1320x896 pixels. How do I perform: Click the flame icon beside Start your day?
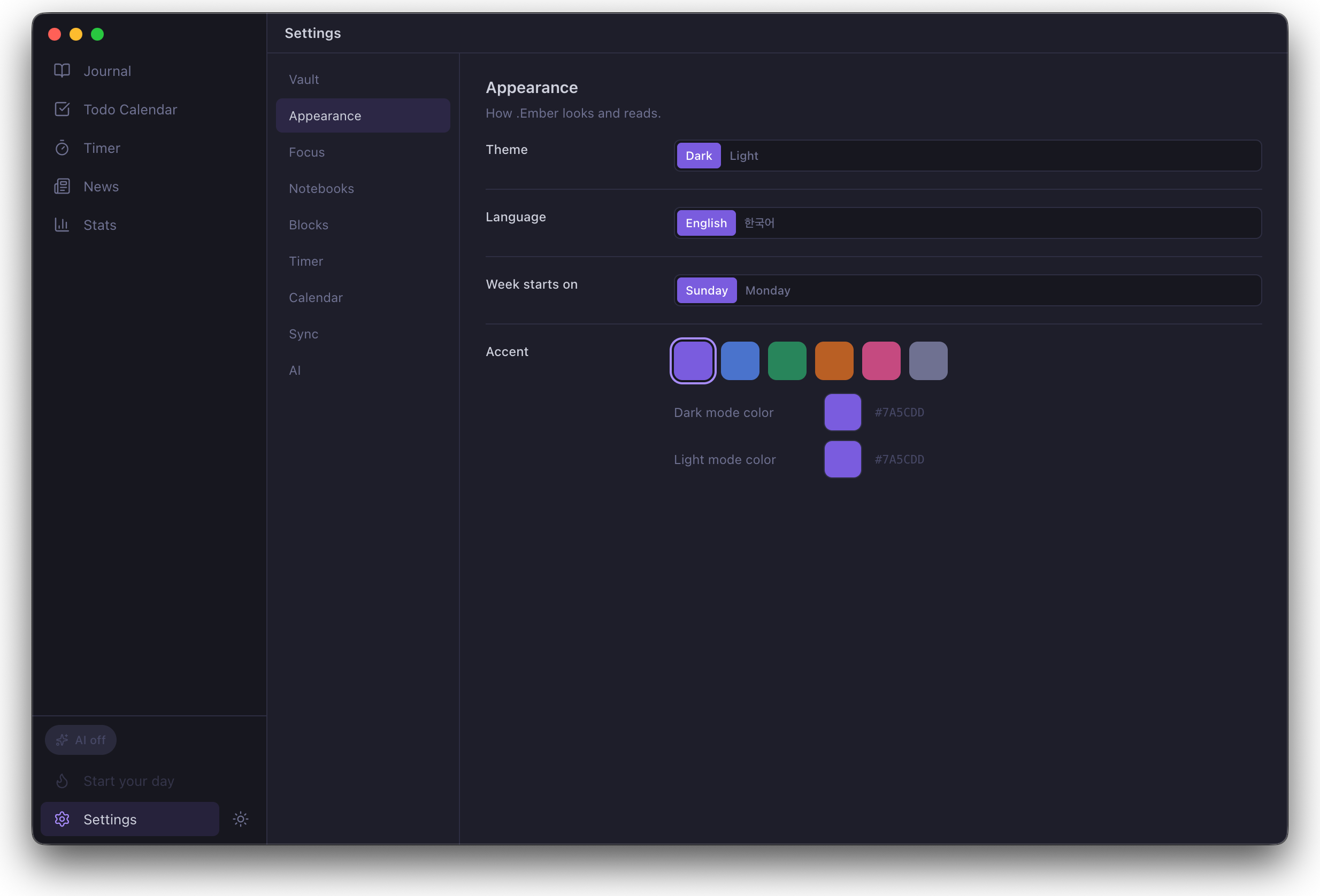[62, 781]
